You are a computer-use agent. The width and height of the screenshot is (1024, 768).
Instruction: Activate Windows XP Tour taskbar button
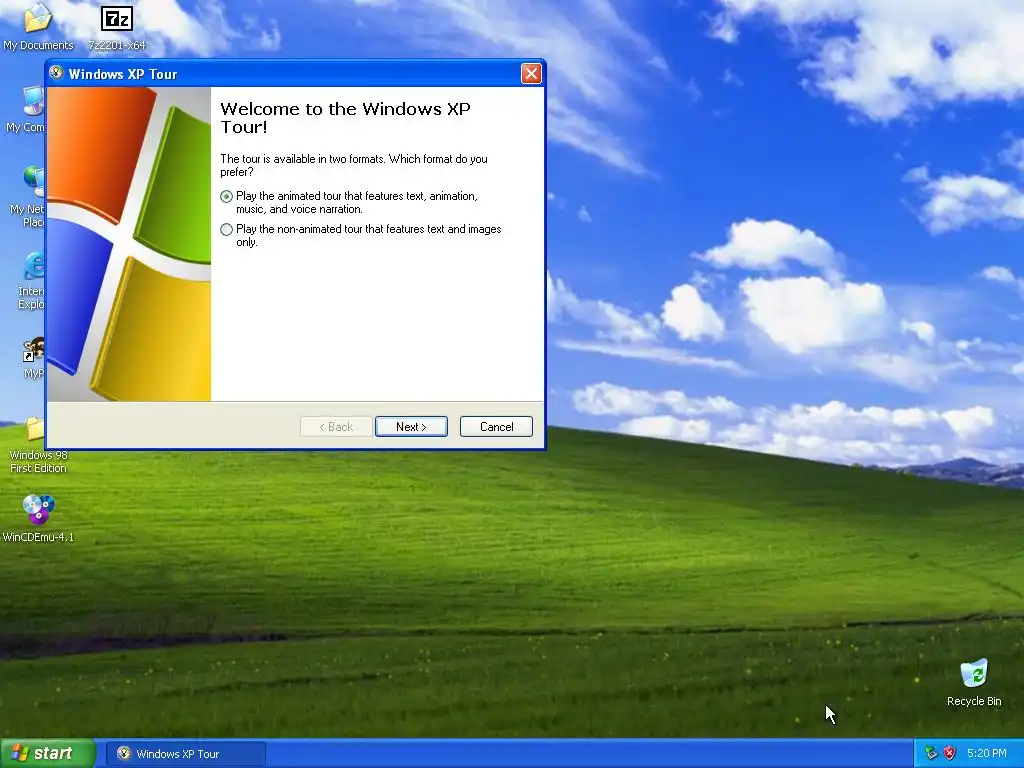[x=185, y=754]
